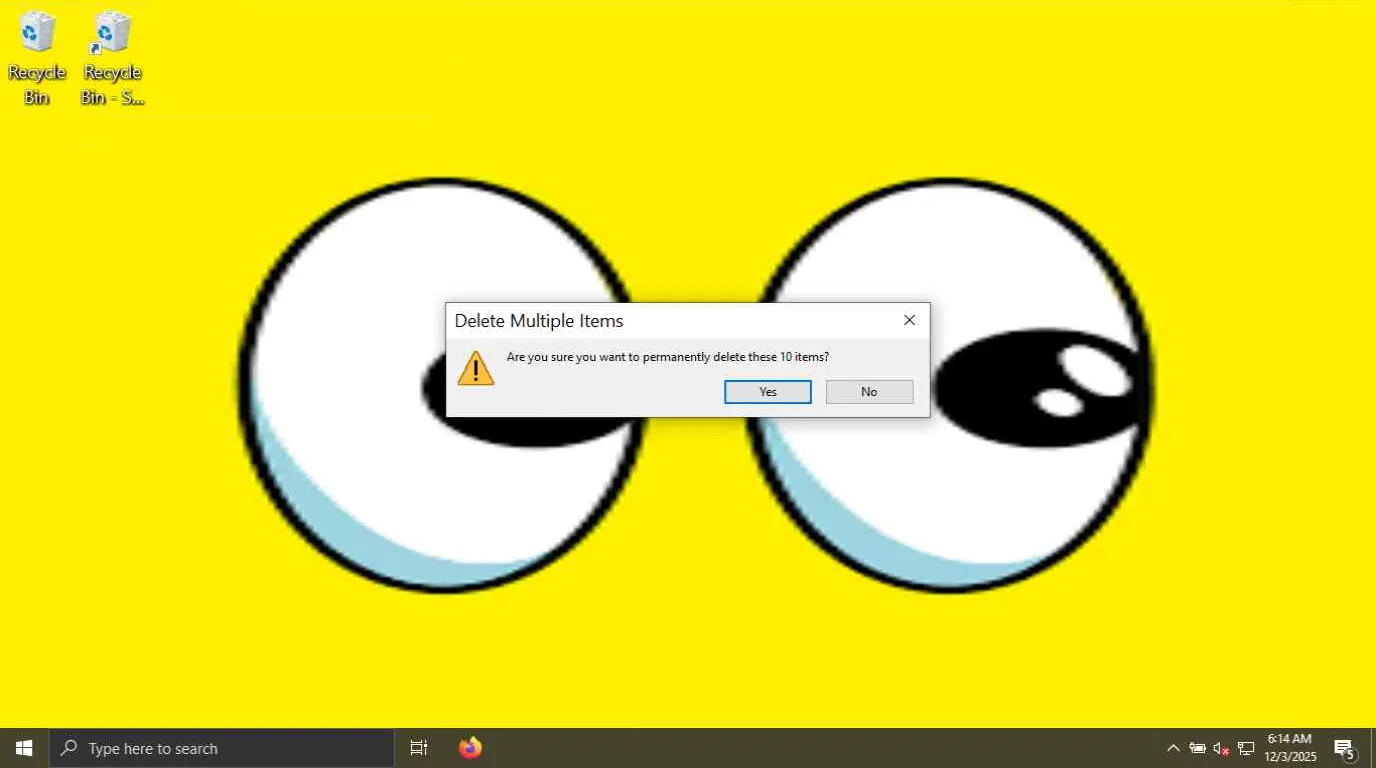Select the Recycle Bin desktop icon
Screen dimensions: 1376x768
[x=37, y=58]
